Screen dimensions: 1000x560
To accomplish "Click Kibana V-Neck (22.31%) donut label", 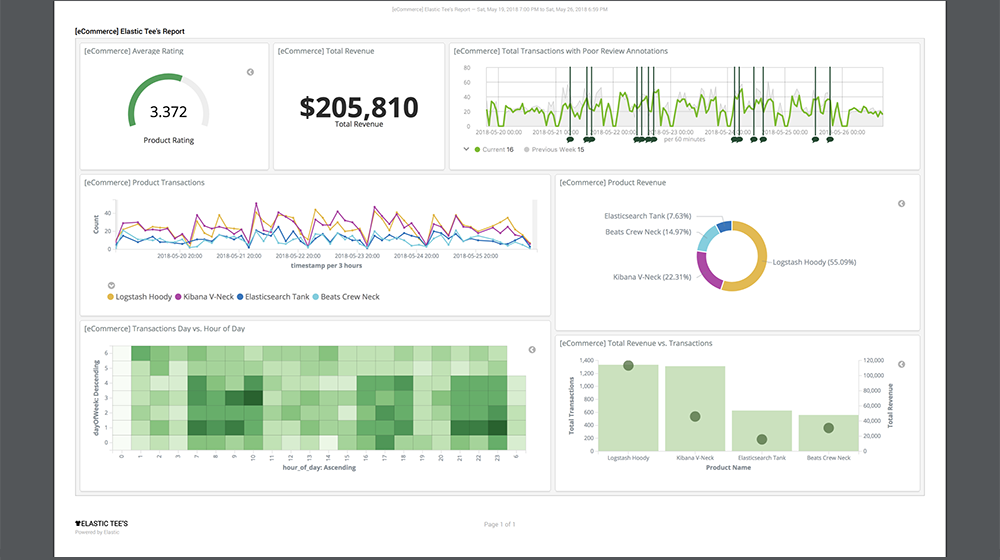I will coord(652,277).
